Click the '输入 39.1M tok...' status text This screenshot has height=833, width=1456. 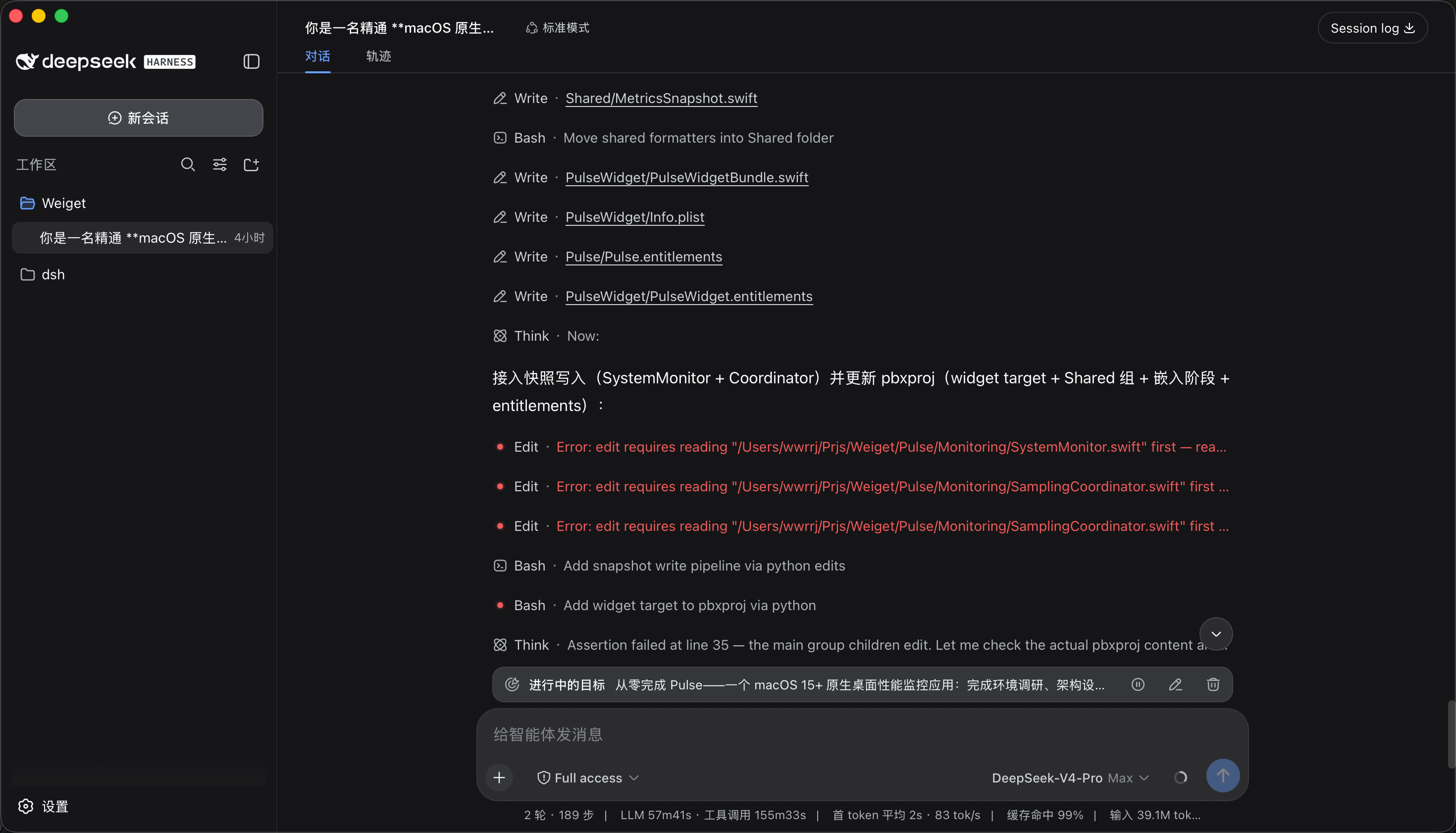coord(1154,815)
